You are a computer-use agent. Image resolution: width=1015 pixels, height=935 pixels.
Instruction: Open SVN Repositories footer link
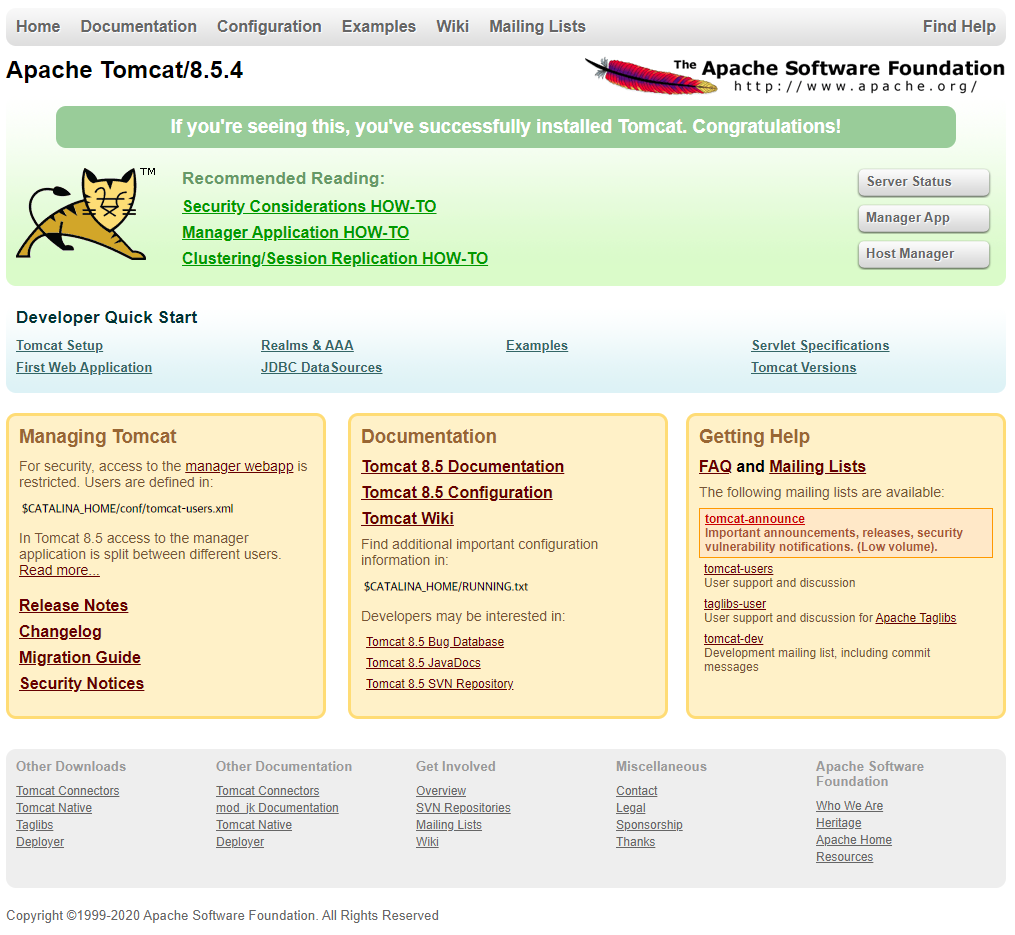[x=463, y=808]
